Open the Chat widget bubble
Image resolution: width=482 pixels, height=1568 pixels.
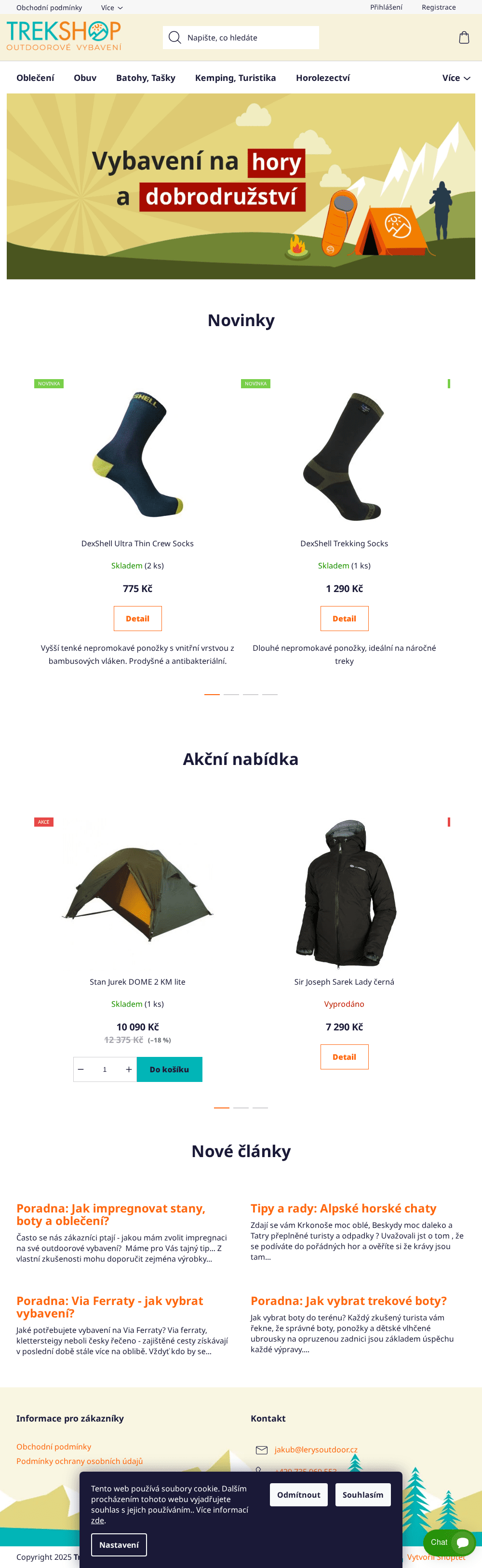(449, 1542)
